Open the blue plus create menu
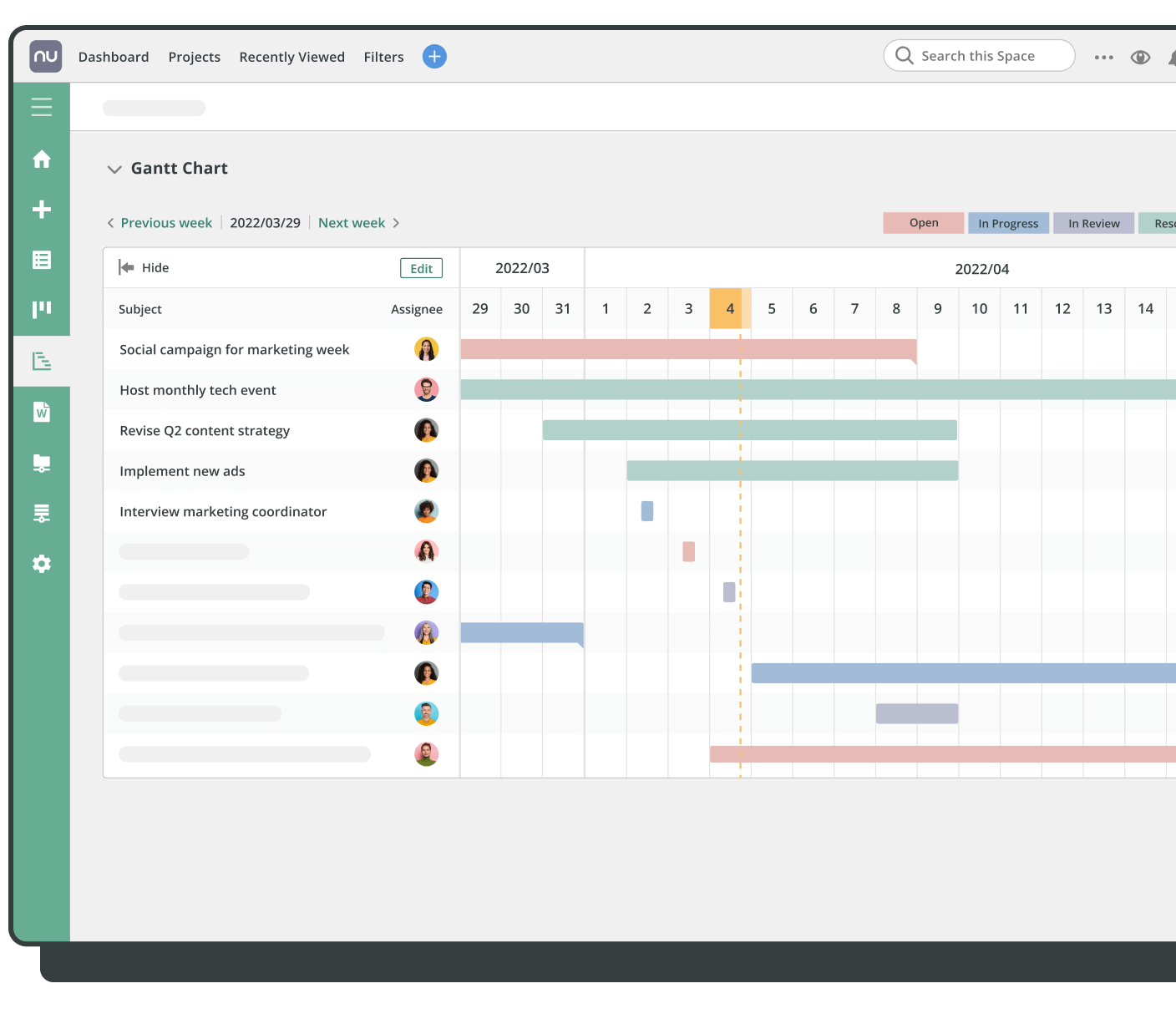The width and height of the screenshot is (1176, 1029). click(x=434, y=56)
